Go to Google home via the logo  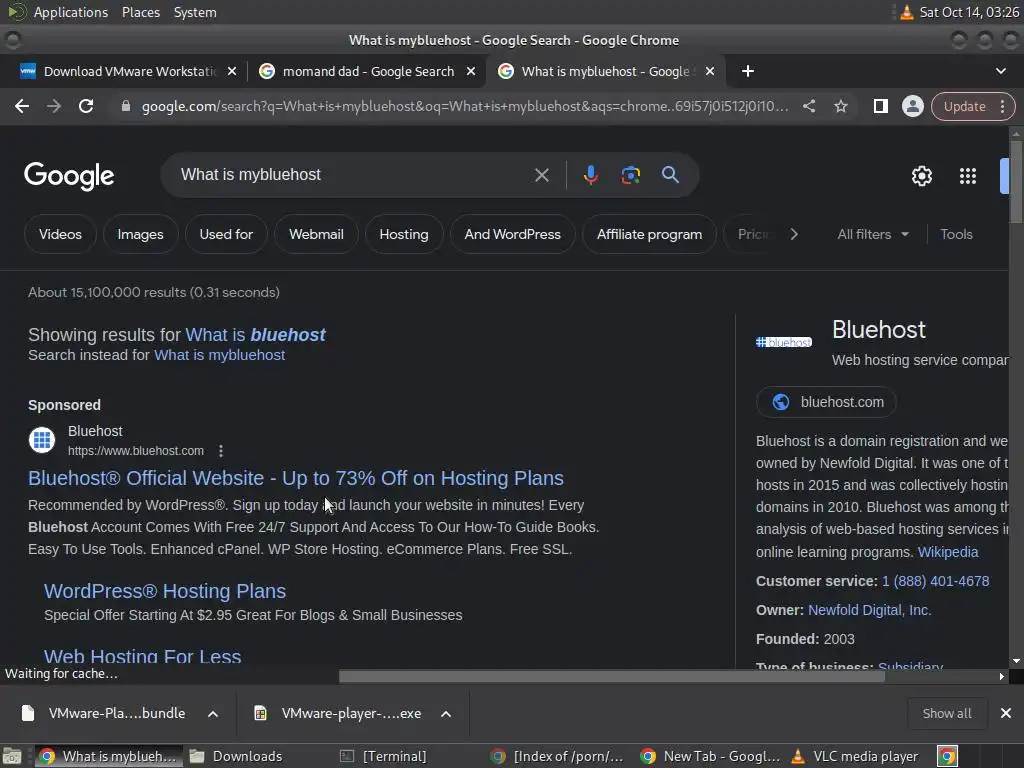click(69, 176)
